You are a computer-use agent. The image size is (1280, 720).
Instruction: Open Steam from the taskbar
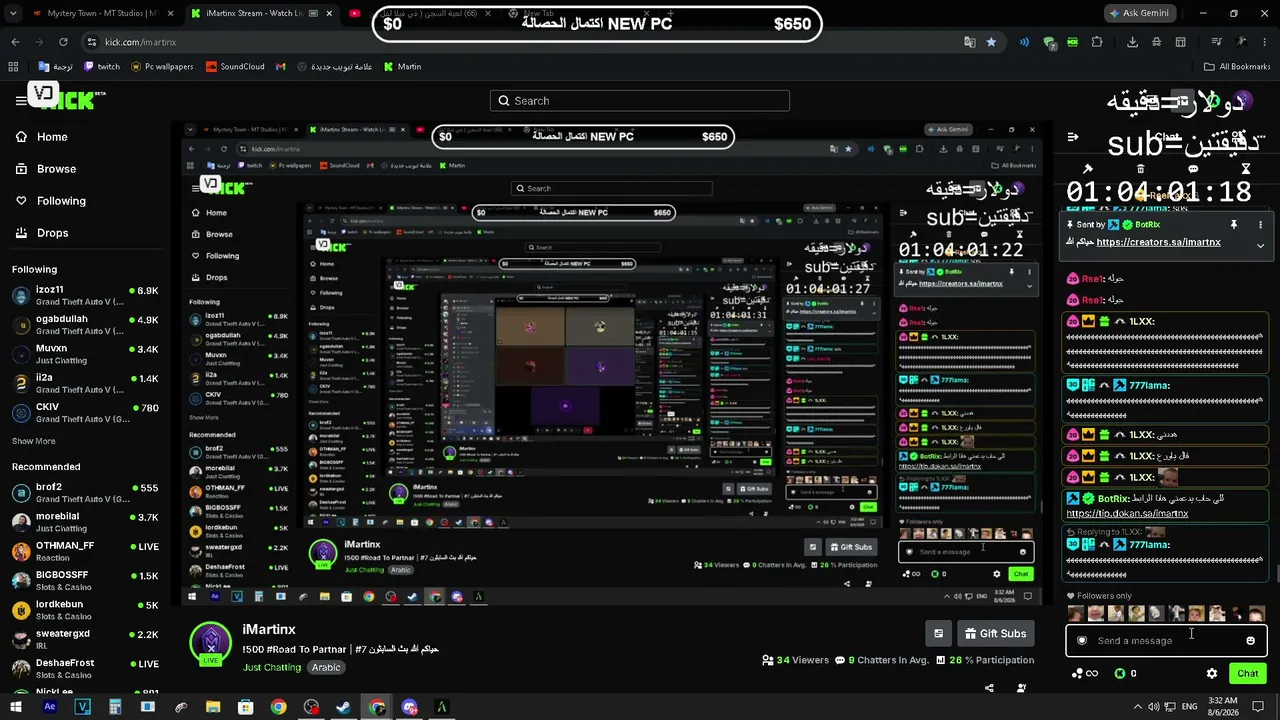click(x=343, y=707)
